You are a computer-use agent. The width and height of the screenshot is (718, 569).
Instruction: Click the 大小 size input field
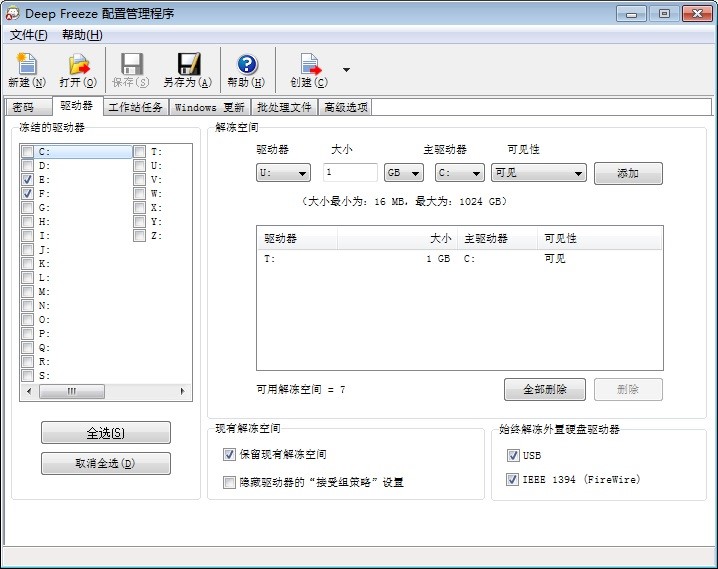pyautogui.click(x=350, y=173)
